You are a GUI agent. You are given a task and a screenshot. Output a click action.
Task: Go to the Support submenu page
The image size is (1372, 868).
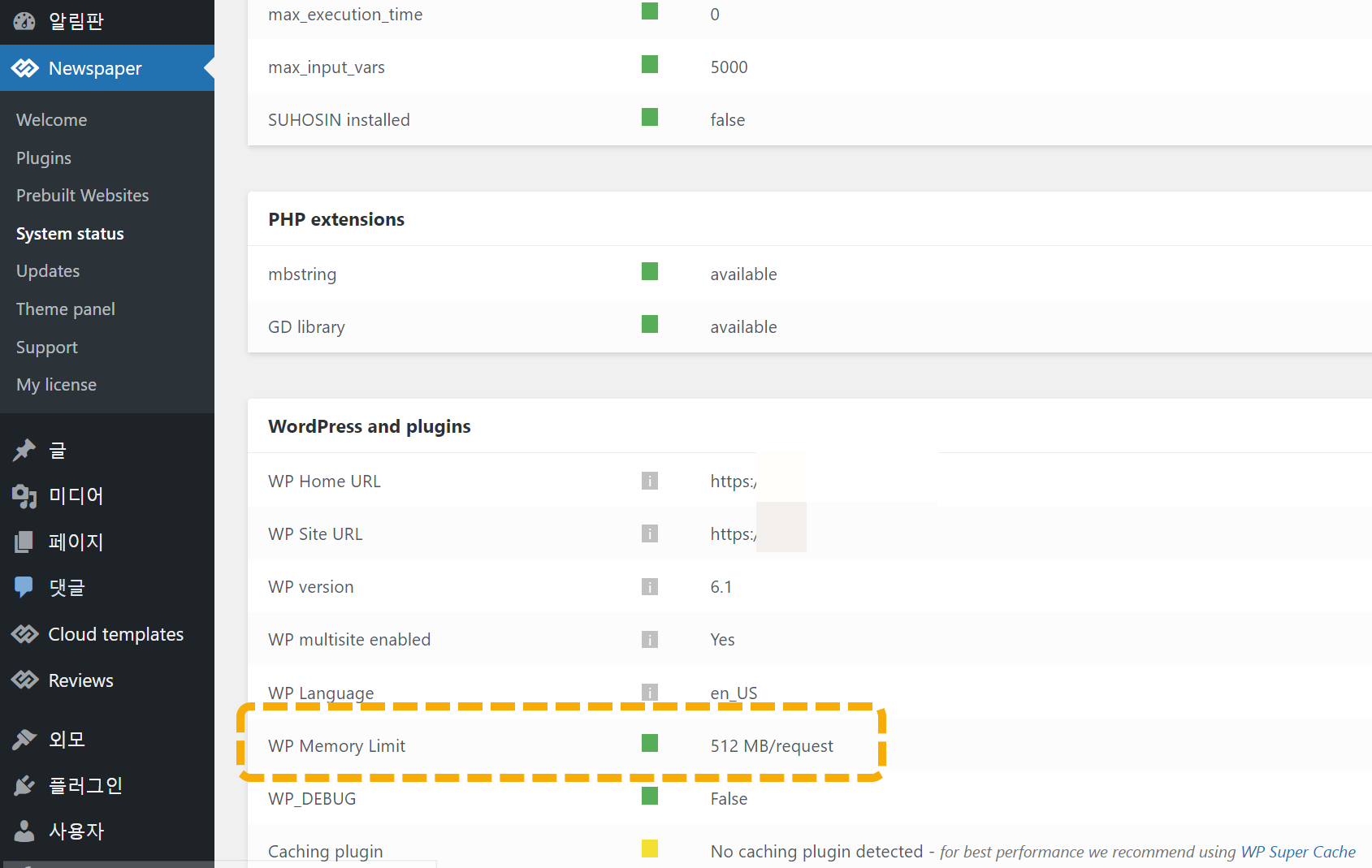pyautogui.click(x=47, y=348)
